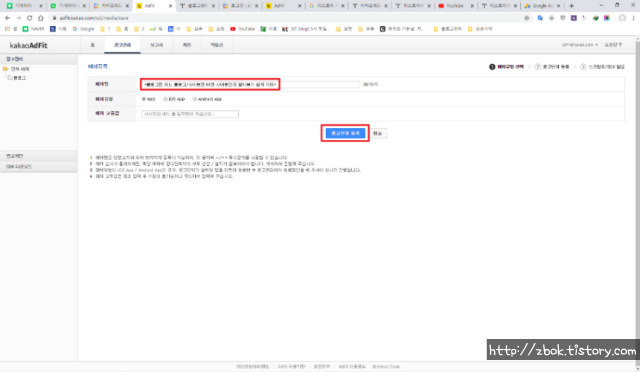The height and width of the screenshot is (372, 640).
Task: Click the cancel button beside the blue button
Action: pos(378,134)
